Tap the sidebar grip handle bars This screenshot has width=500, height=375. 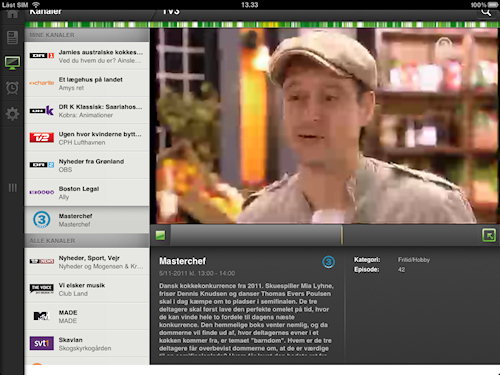12,188
